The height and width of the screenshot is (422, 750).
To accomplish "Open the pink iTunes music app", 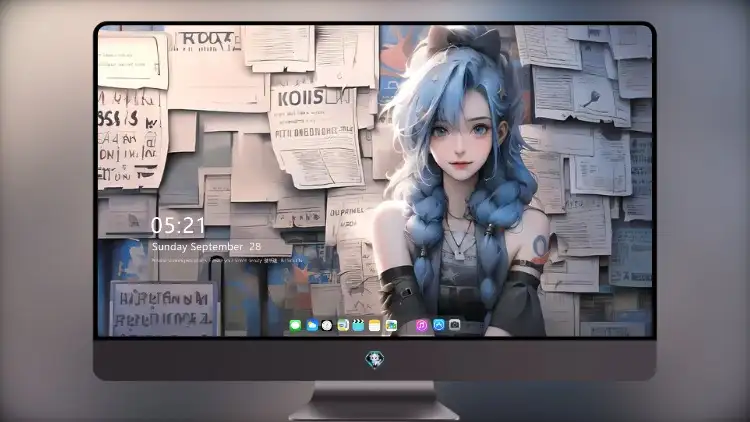I will pos(421,325).
